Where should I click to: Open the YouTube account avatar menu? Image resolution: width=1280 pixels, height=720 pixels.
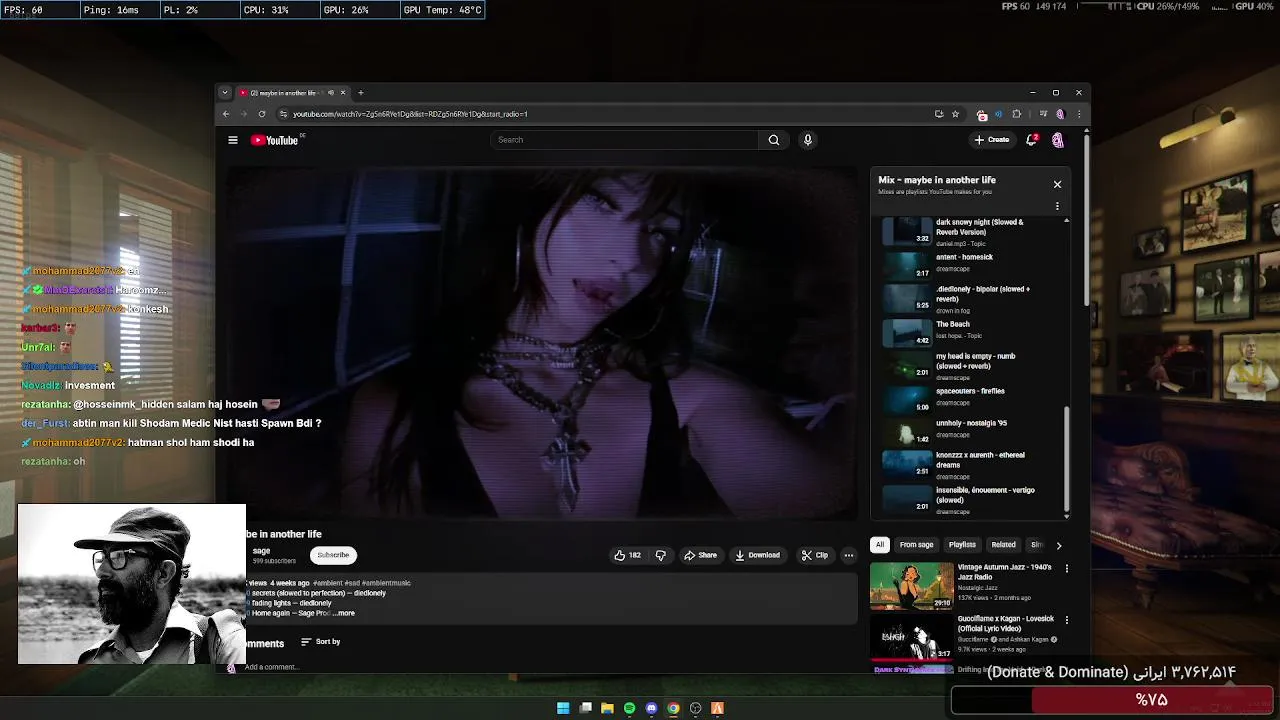point(1058,140)
